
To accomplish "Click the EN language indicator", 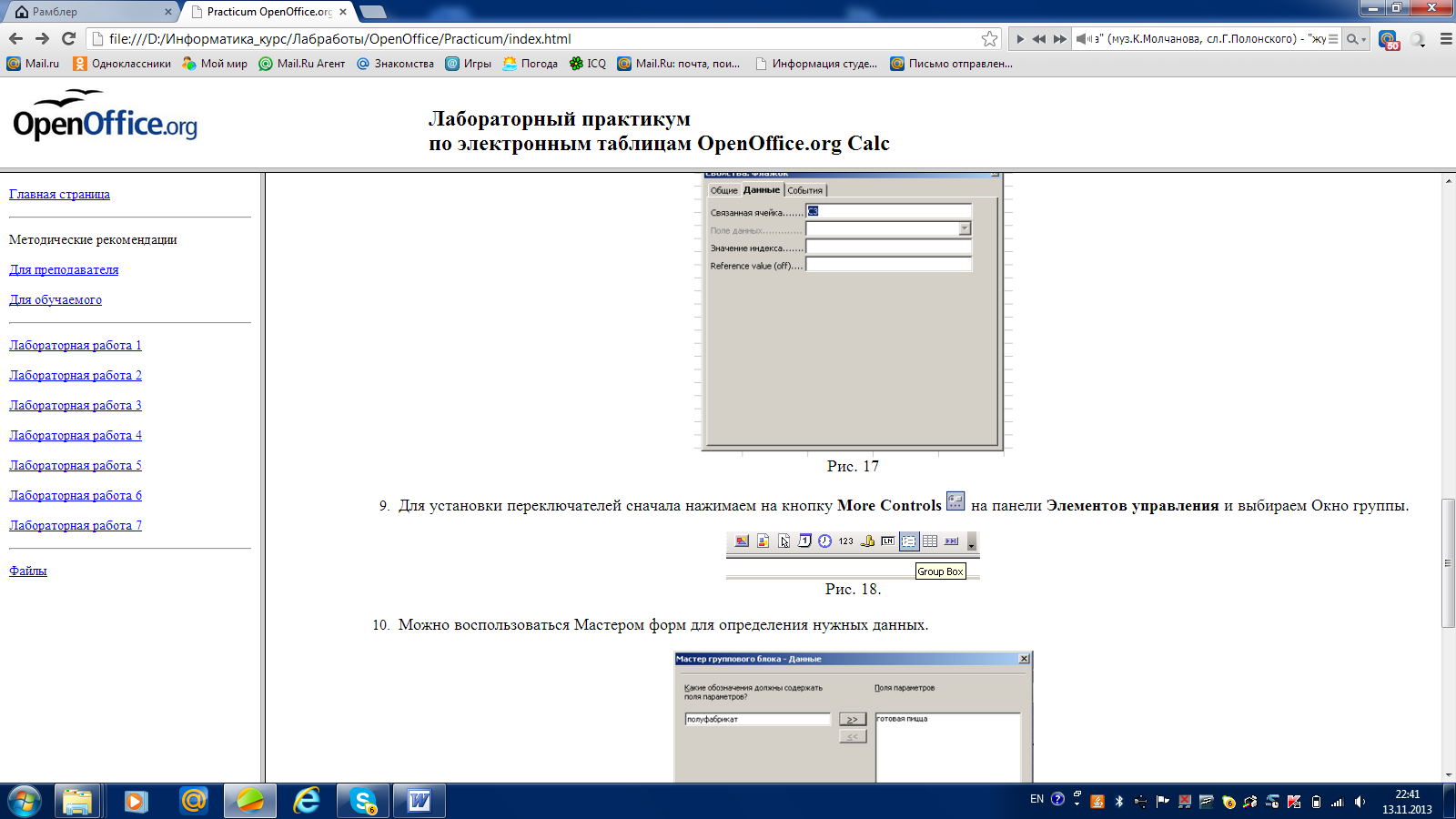I will coord(1036,800).
